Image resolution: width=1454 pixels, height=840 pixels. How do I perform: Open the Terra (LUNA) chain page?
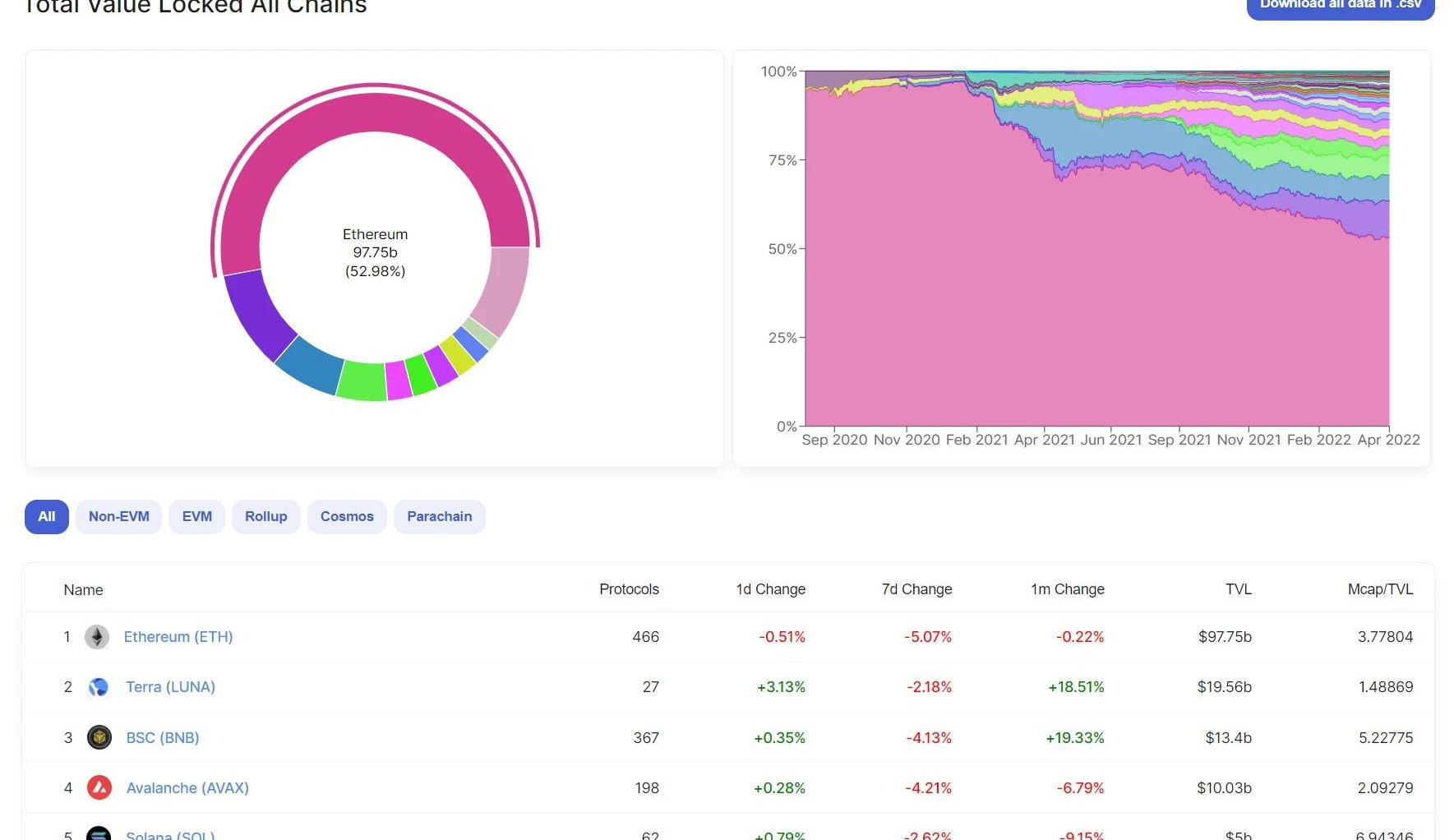[x=170, y=687]
